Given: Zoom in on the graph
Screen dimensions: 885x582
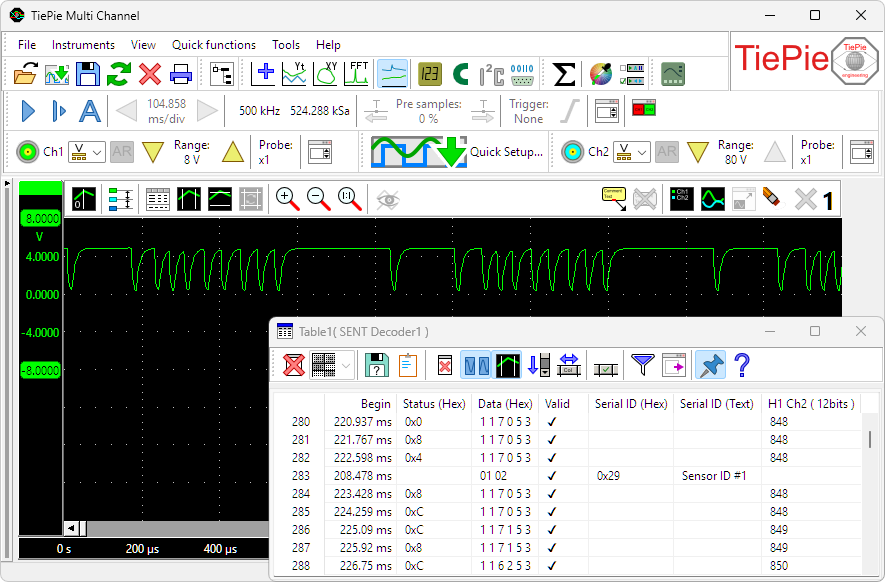Looking at the screenshot, I should coord(287,199).
